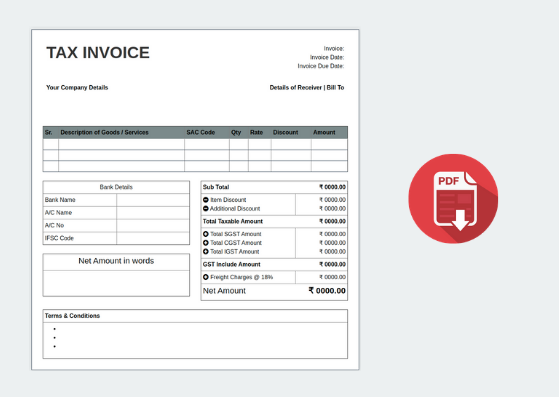The width and height of the screenshot is (559, 397).
Task: Click the plus icon beside Total IGST Amount
Action: pos(206,252)
